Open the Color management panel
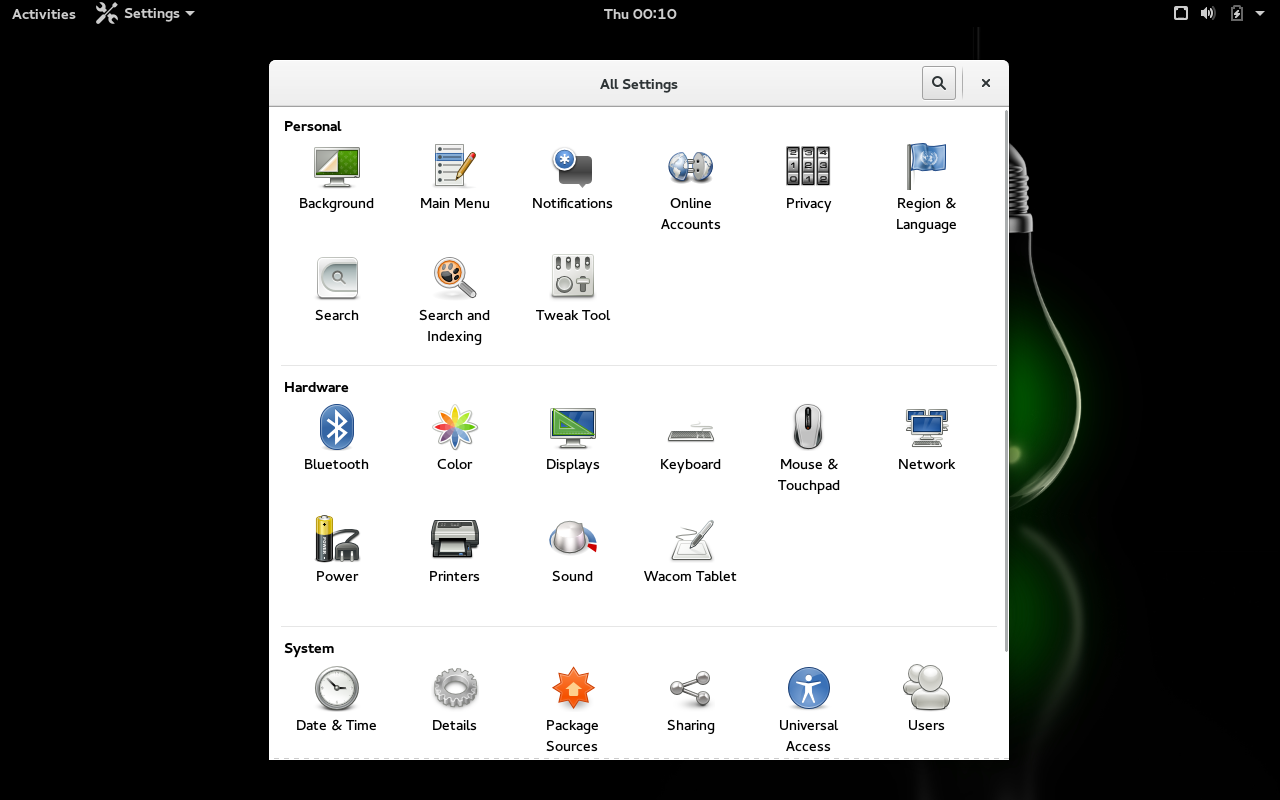Screen dimensions: 1280x800 (454, 429)
